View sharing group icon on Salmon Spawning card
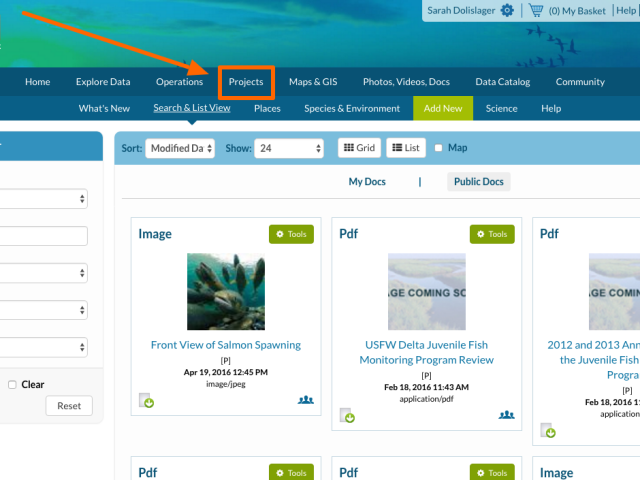The width and height of the screenshot is (640, 480). pyautogui.click(x=306, y=400)
